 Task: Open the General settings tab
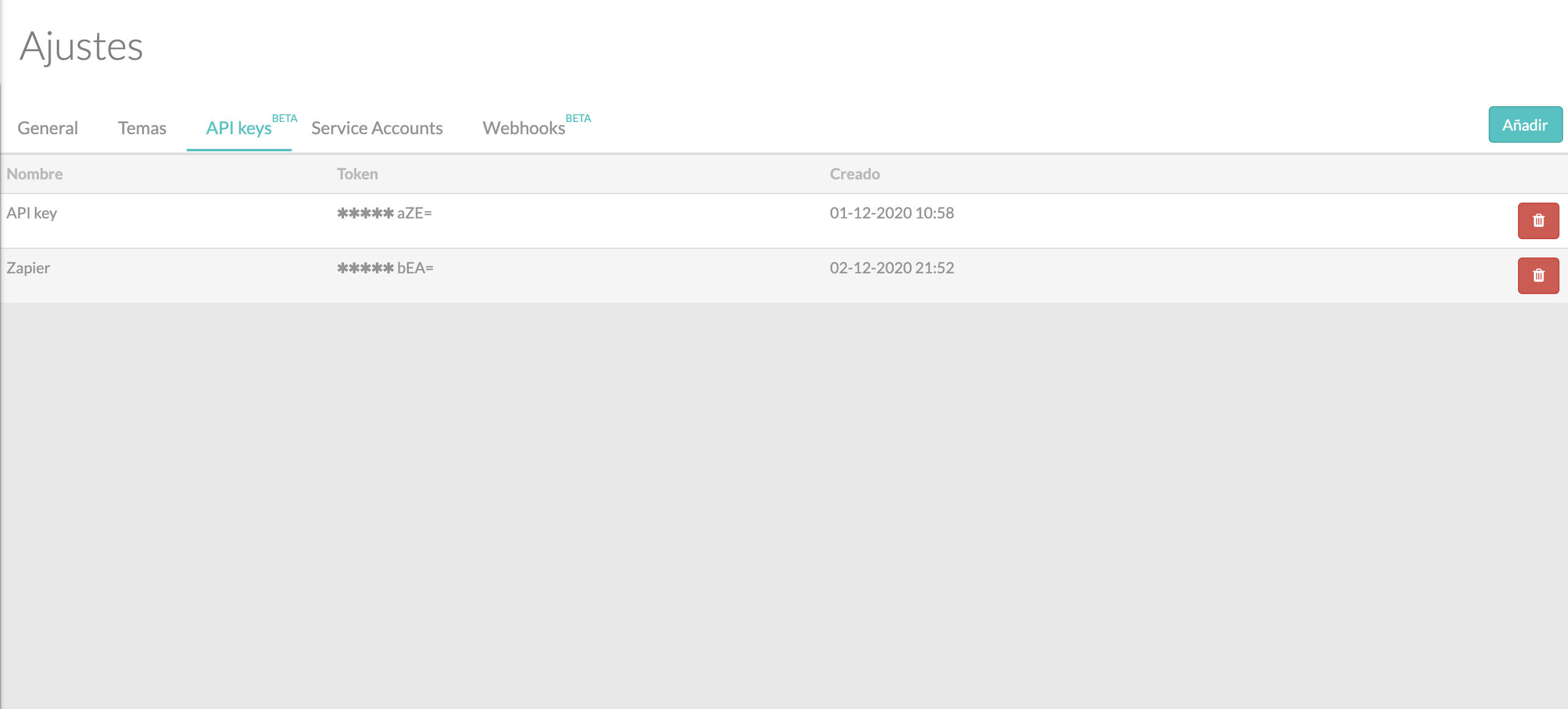[x=48, y=128]
